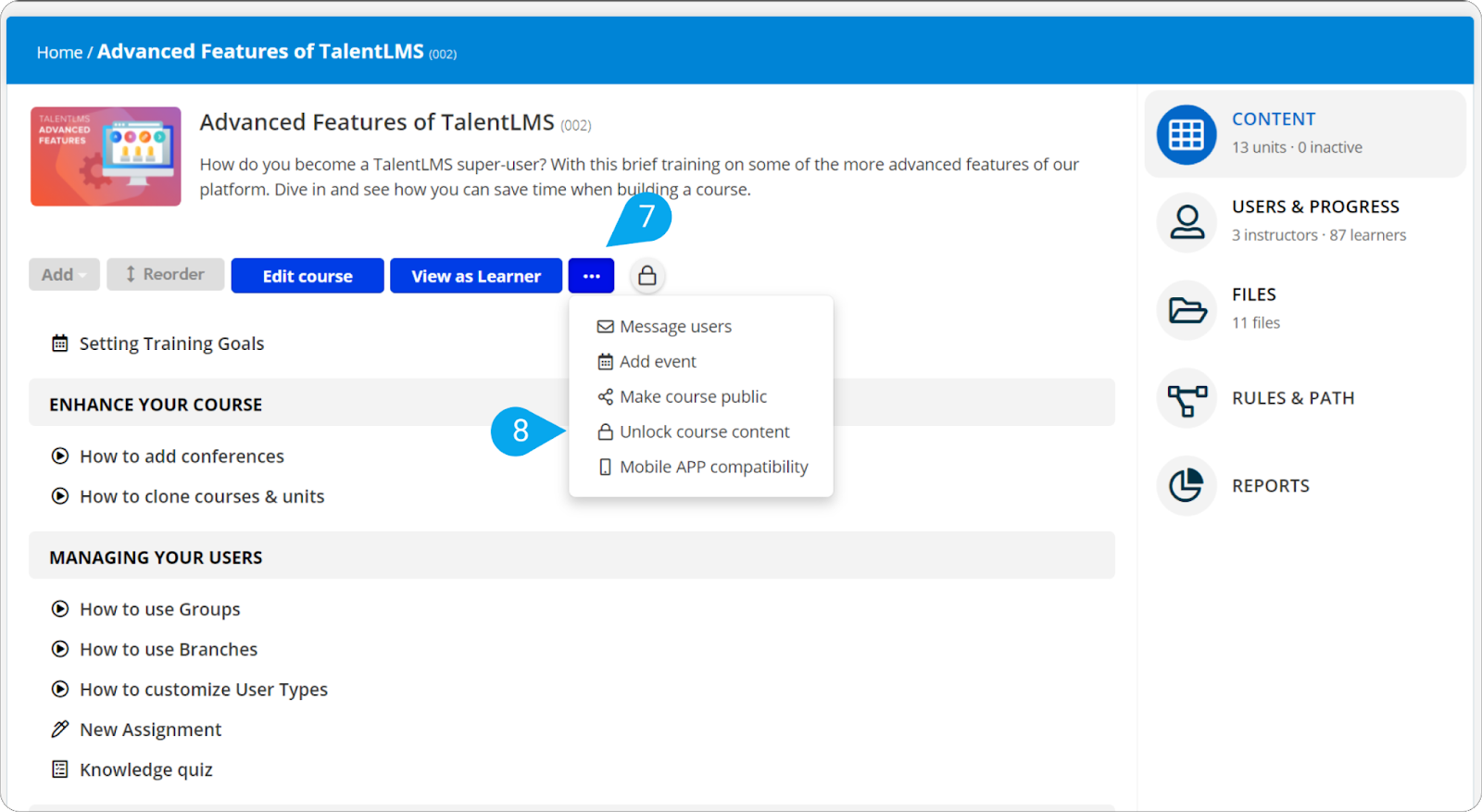This screenshot has width=1482, height=812.
Task: Click the Edit course button
Action: [x=308, y=276]
